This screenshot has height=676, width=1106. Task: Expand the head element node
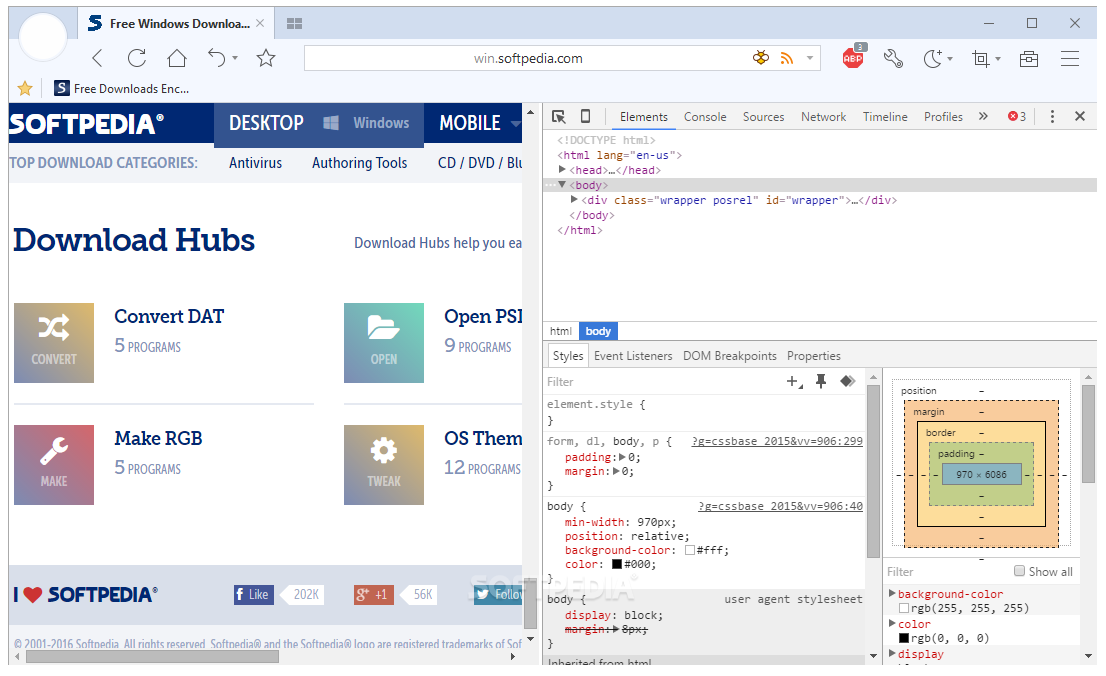(x=562, y=169)
